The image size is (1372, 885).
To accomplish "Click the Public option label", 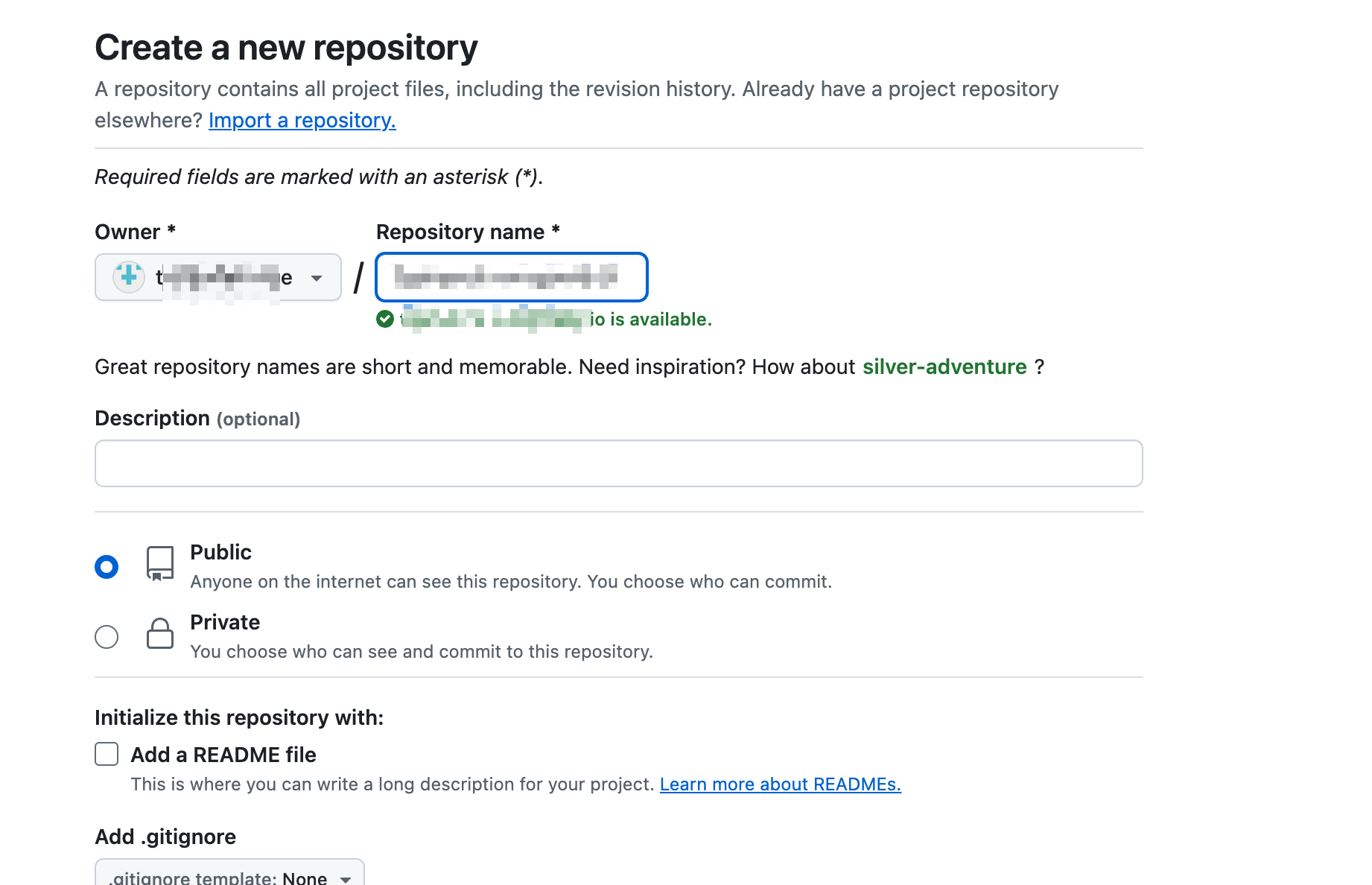I will (x=220, y=552).
